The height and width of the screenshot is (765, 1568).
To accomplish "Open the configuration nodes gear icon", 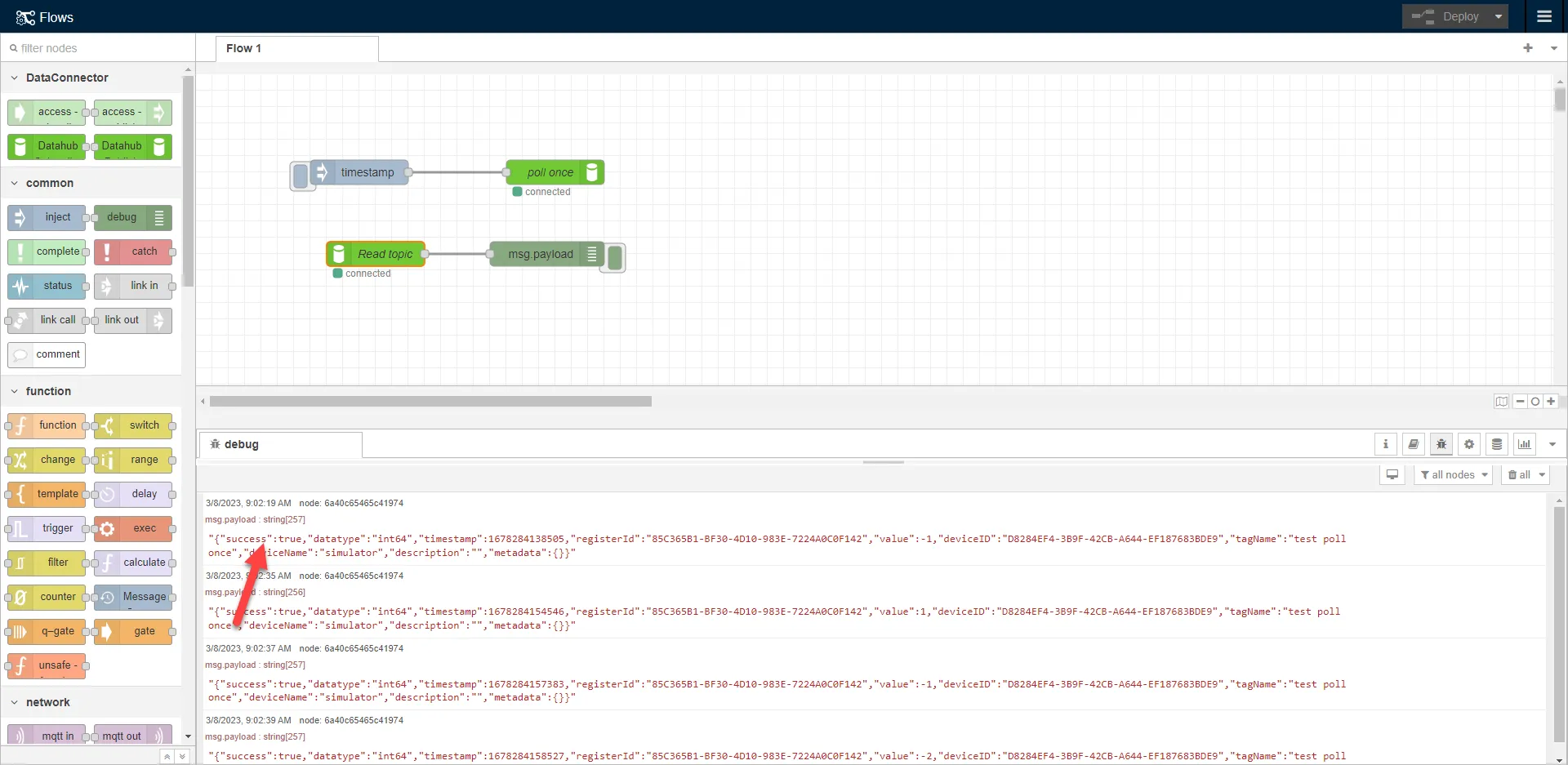I will point(1469,444).
